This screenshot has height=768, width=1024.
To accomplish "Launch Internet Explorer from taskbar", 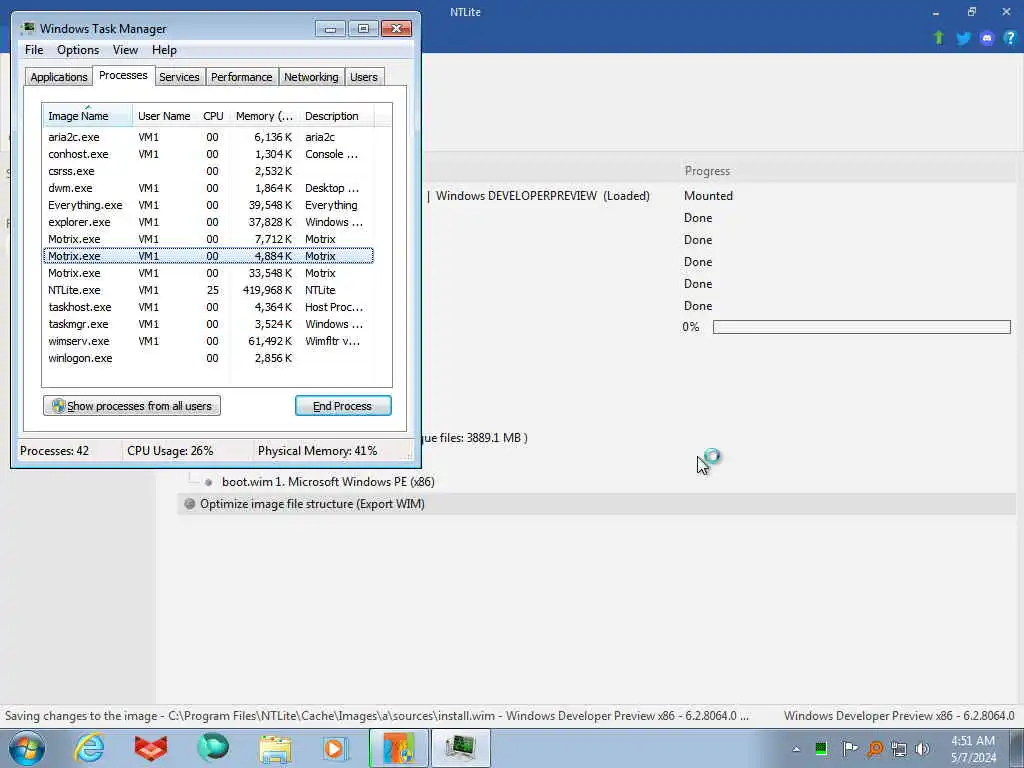I will (89, 748).
